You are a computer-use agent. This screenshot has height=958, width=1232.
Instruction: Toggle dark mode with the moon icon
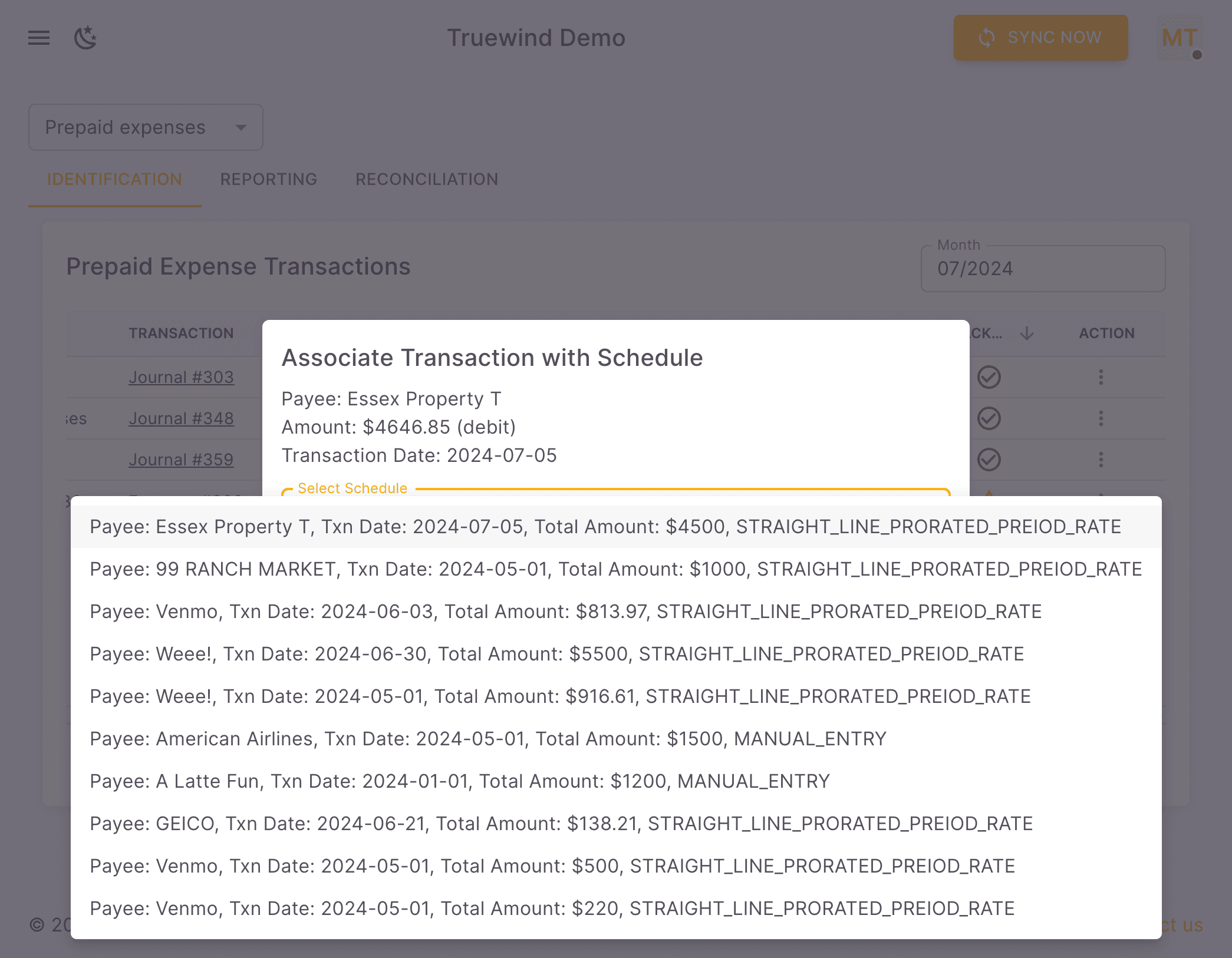86,37
